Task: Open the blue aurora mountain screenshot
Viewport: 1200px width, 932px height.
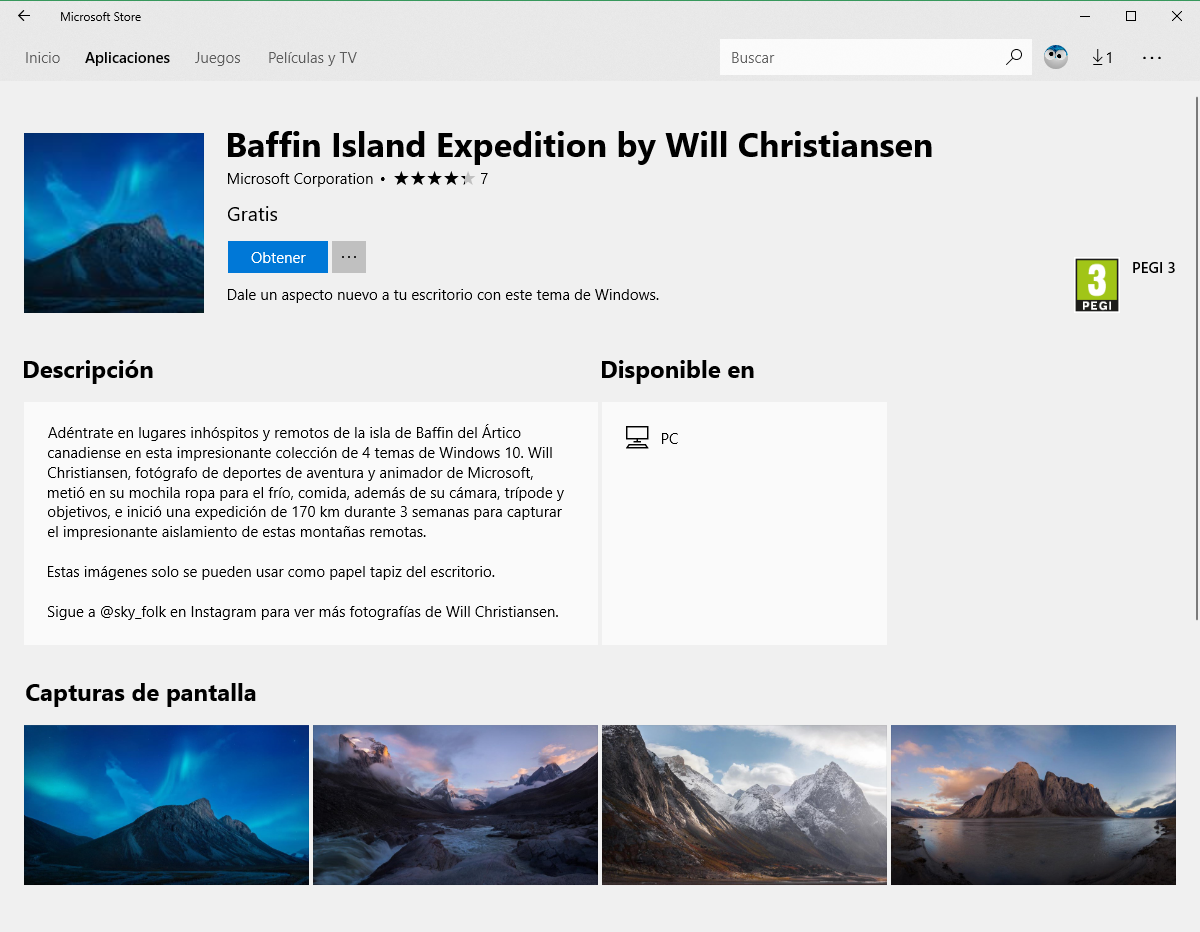Action: [166, 805]
